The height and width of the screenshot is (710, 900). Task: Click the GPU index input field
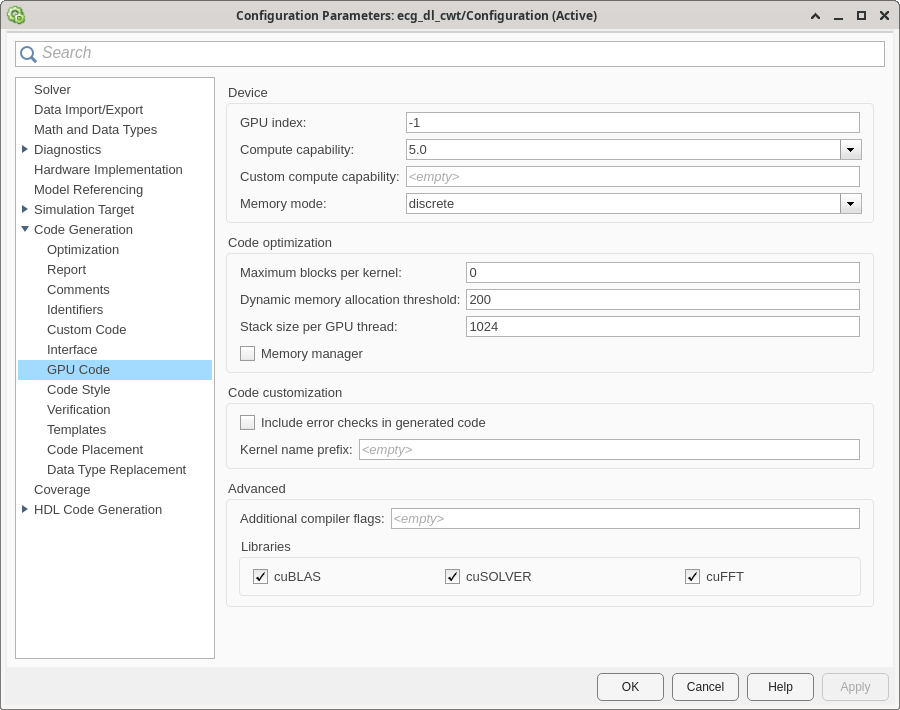click(x=632, y=123)
